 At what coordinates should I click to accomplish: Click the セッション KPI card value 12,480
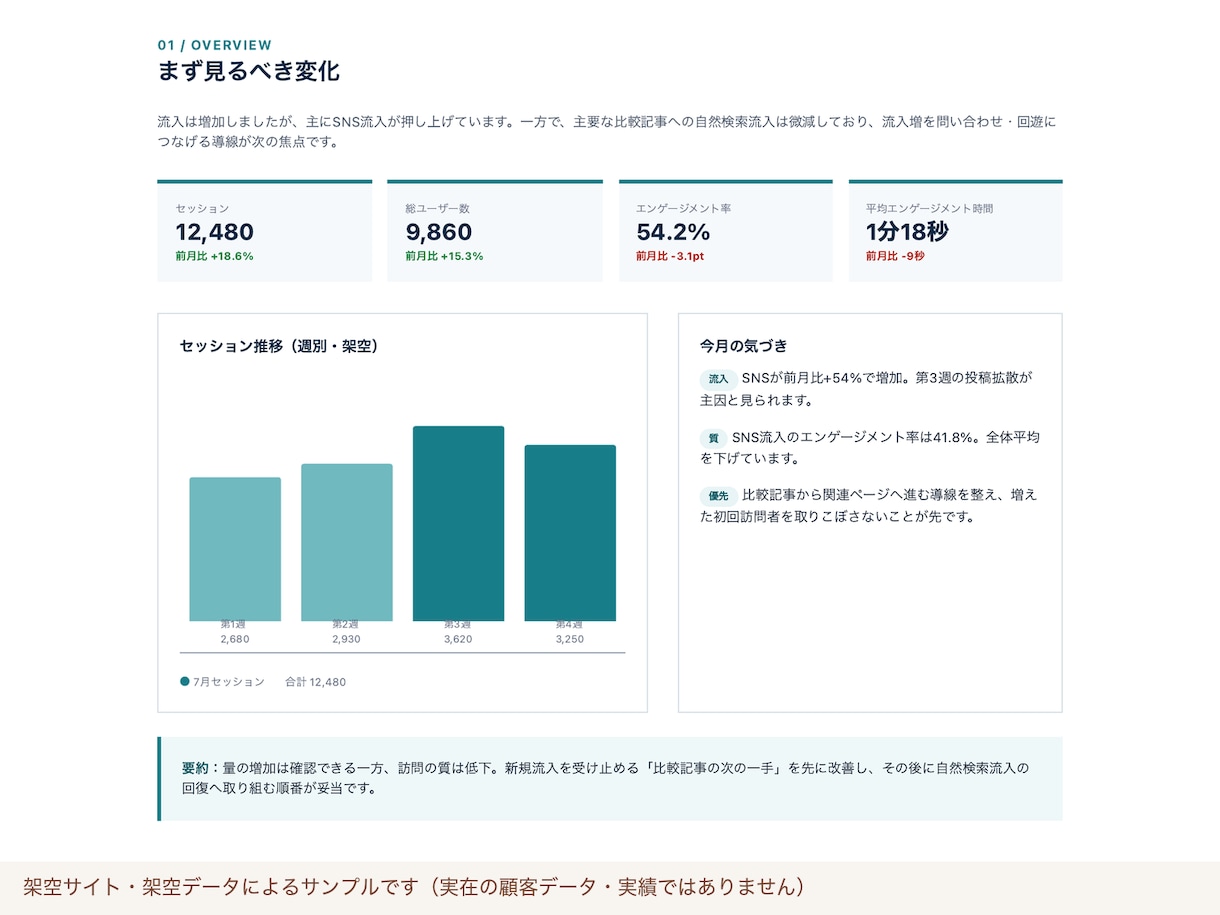(x=215, y=232)
